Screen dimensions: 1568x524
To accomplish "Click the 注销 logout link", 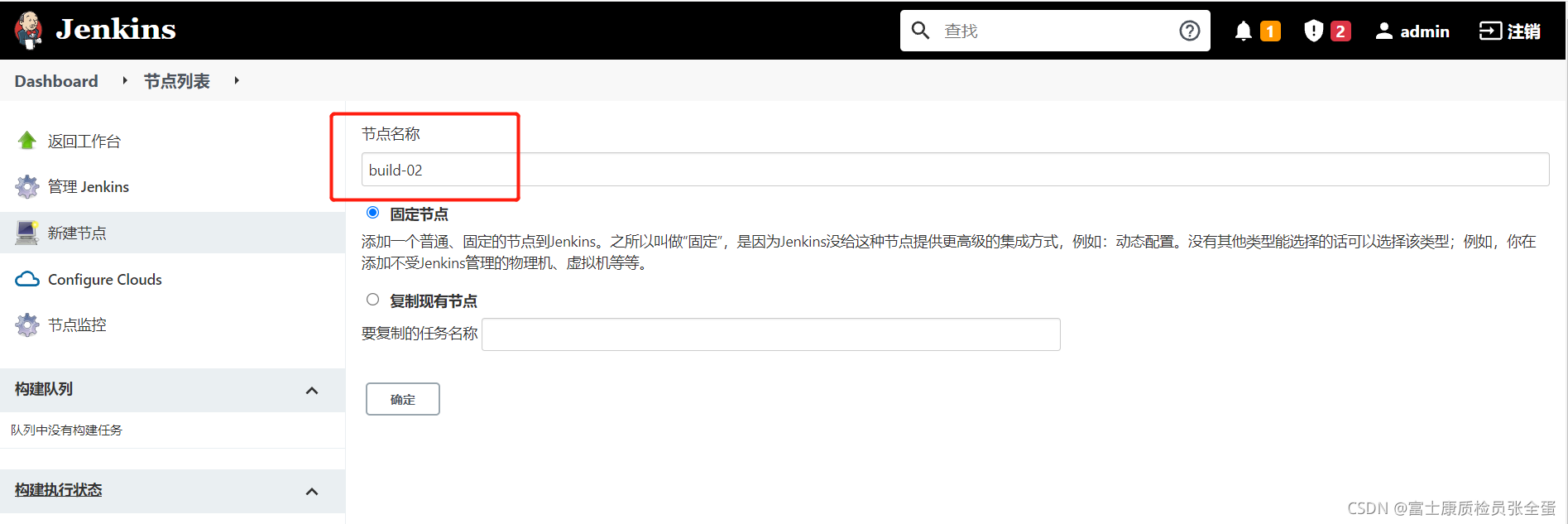I will (x=1510, y=31).
